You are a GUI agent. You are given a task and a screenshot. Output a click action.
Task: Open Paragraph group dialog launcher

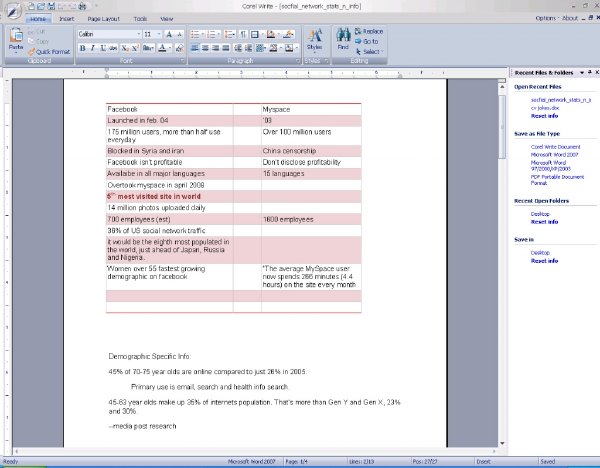tap(297, 61)
